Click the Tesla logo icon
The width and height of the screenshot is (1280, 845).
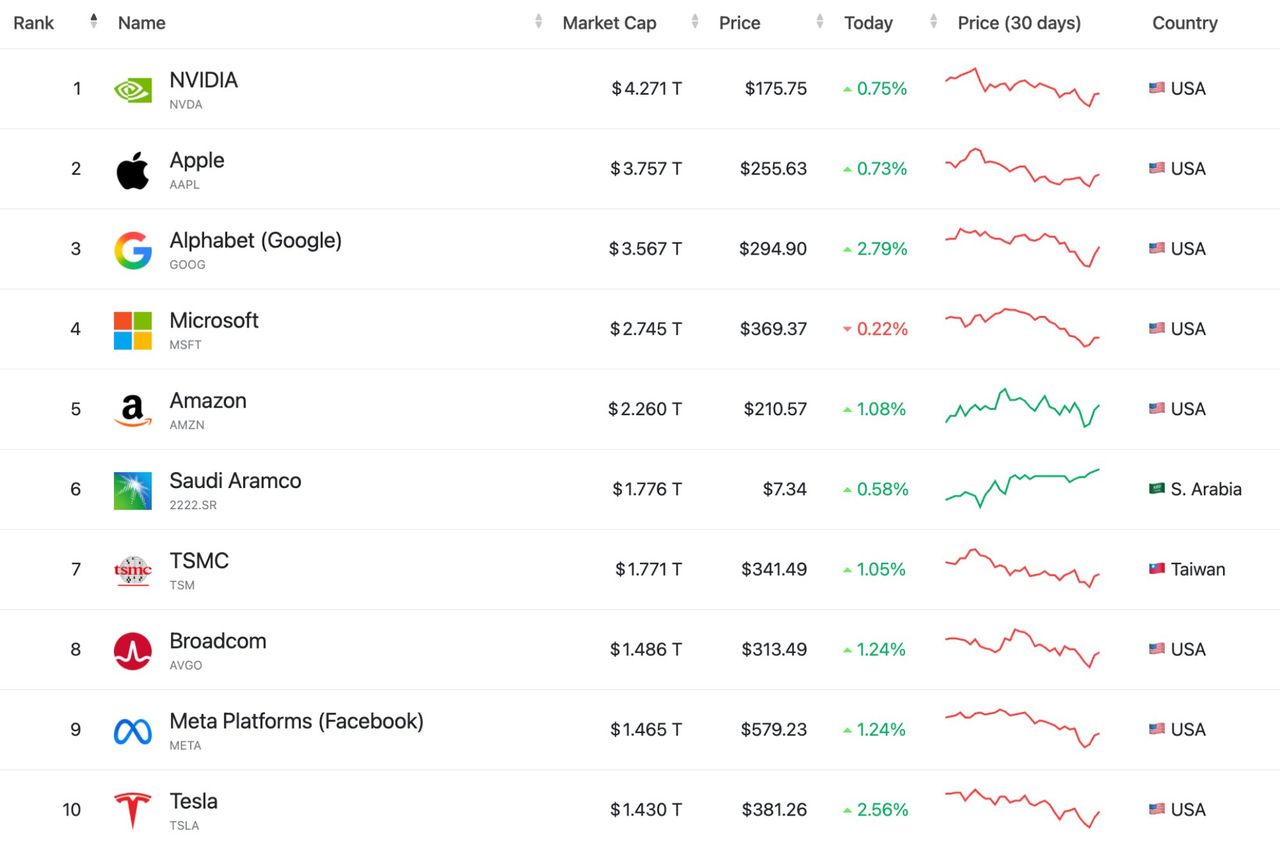132,810
